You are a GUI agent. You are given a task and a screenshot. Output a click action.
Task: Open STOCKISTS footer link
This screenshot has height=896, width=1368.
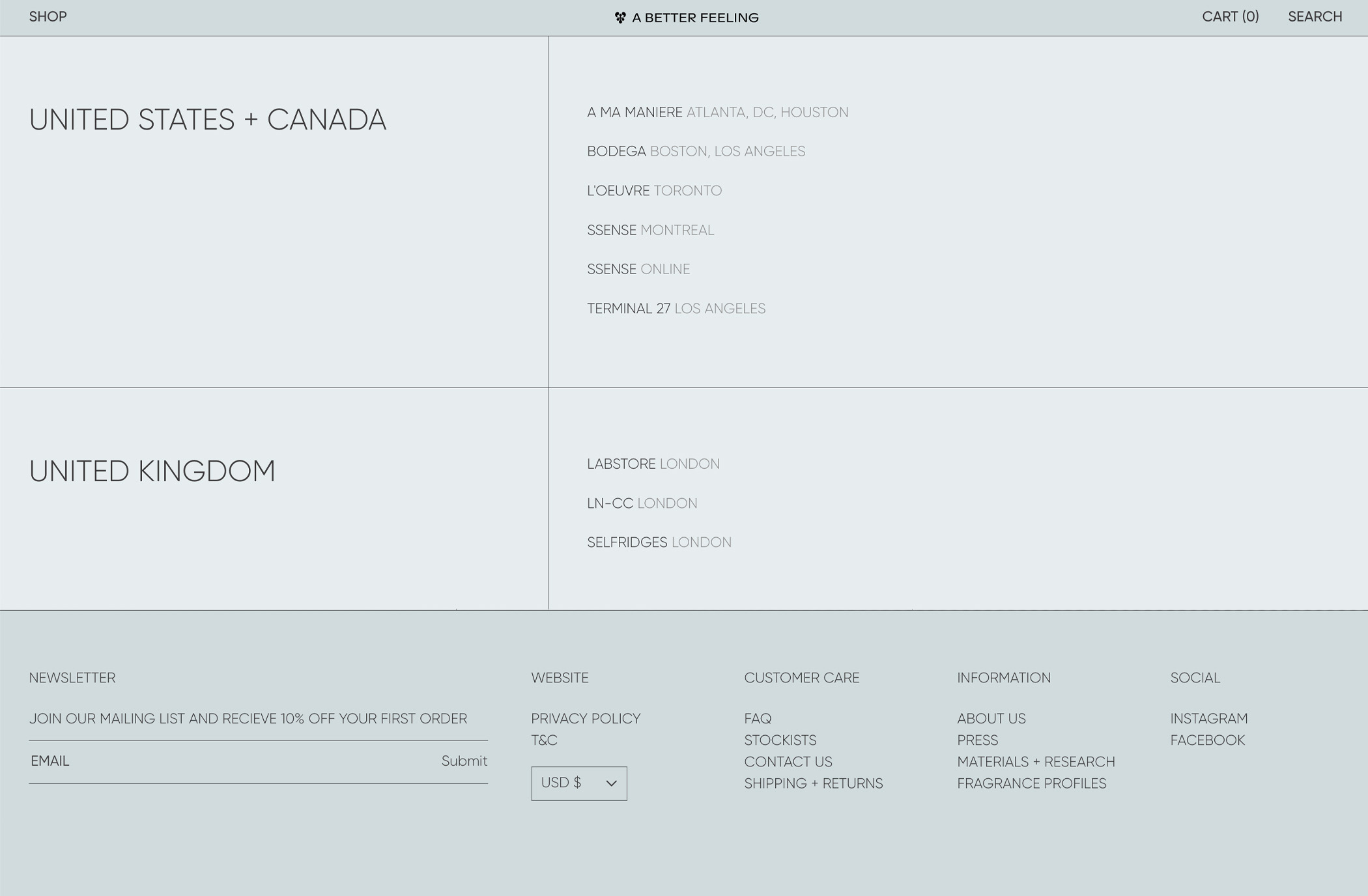click(780, 740)
